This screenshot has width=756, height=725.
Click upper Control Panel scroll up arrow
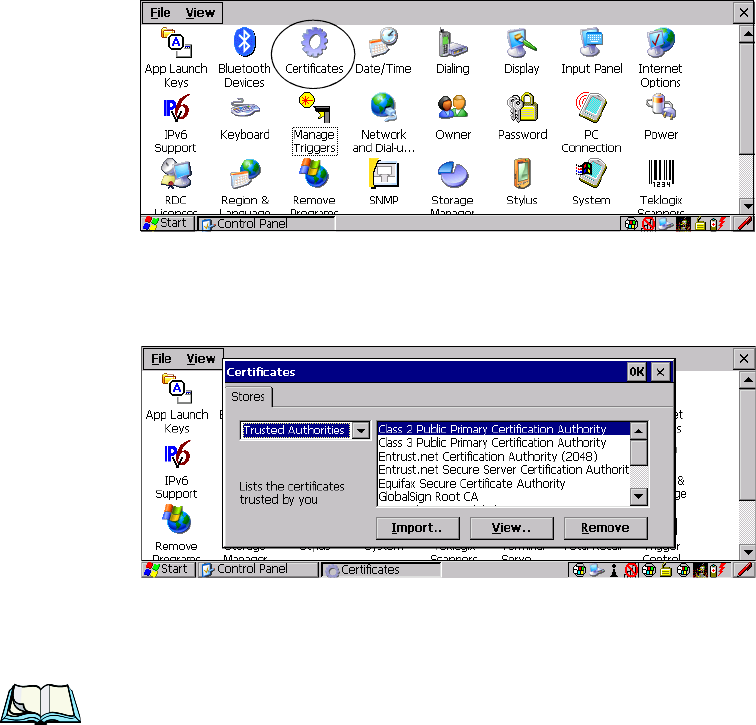(x=747, y=34)
